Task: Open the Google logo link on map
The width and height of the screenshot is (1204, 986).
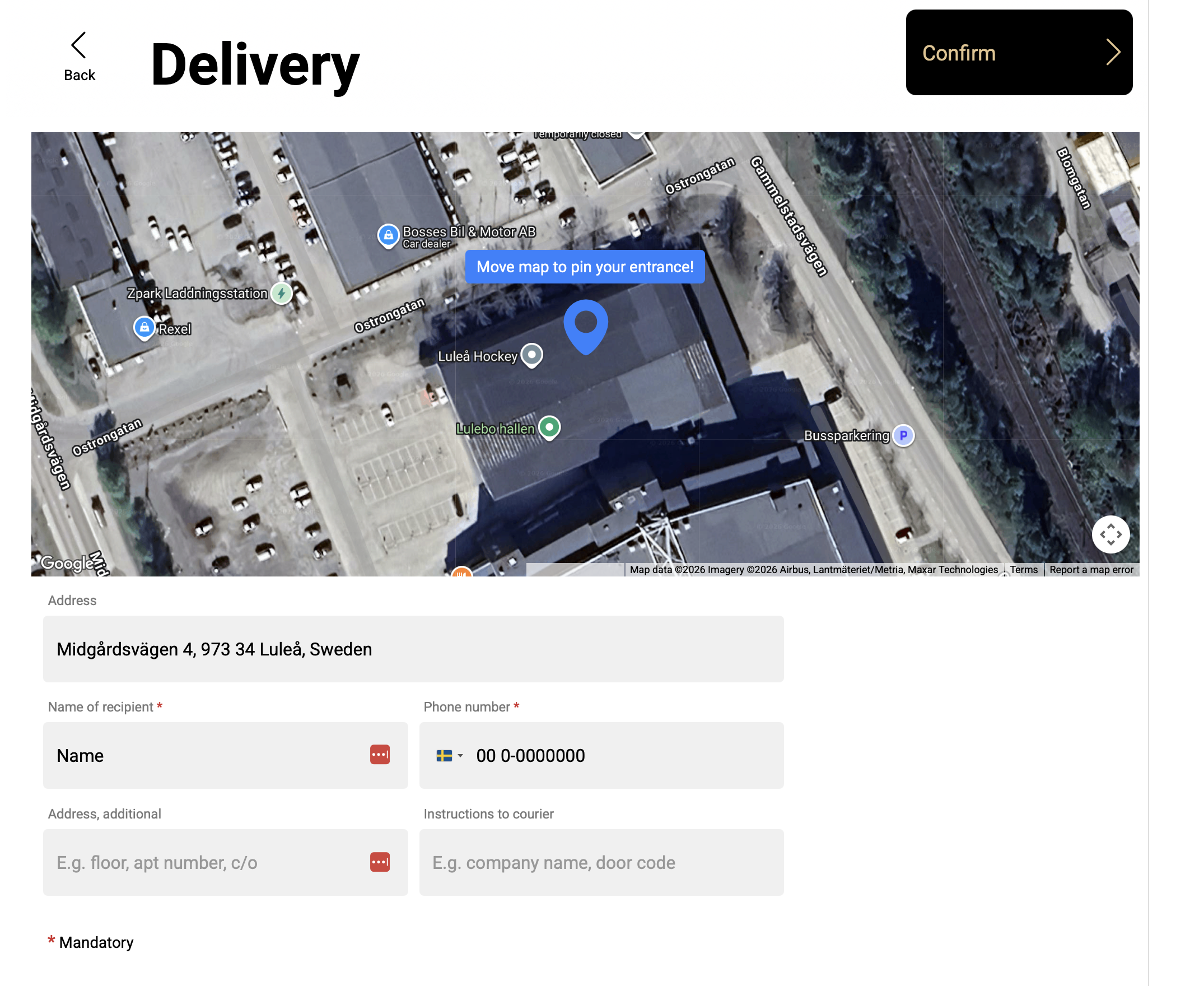Action: pos(67,562)
